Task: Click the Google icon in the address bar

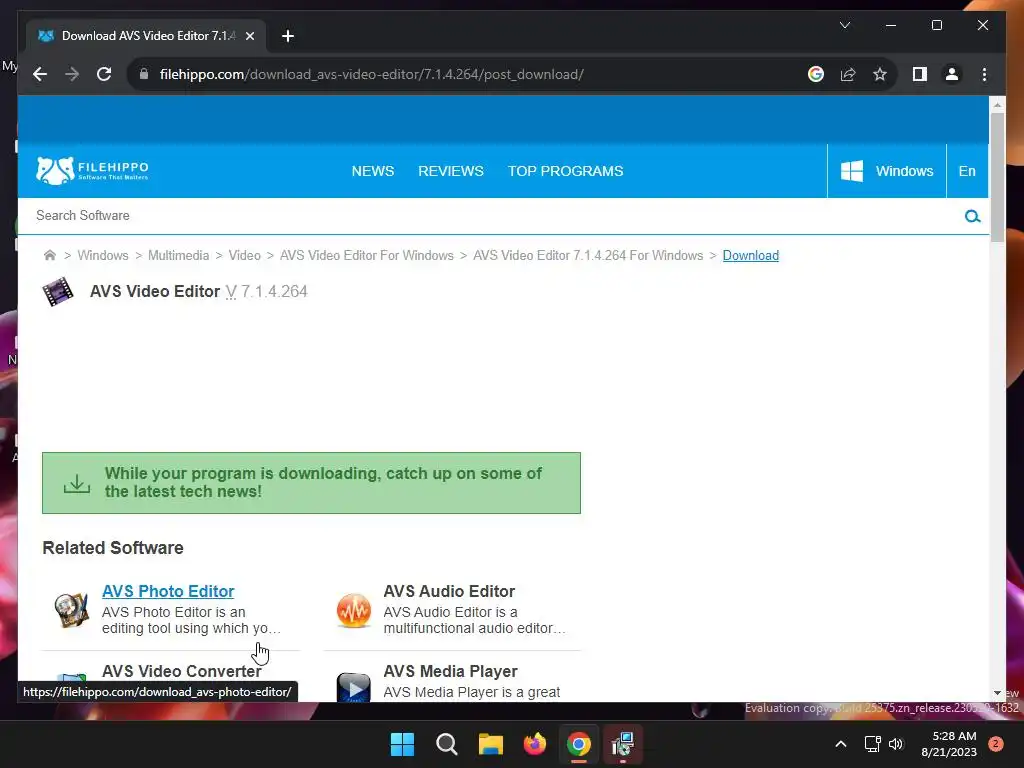Action: (x=816, y=74)
